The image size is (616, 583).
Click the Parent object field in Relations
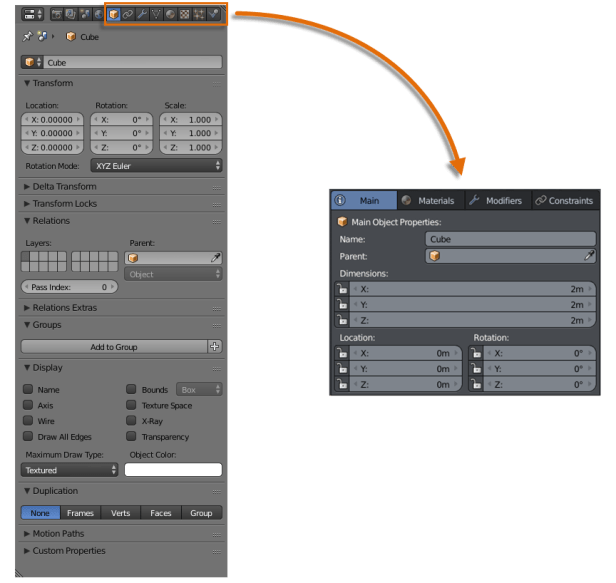pyautogui.click(x=173, y=258)
